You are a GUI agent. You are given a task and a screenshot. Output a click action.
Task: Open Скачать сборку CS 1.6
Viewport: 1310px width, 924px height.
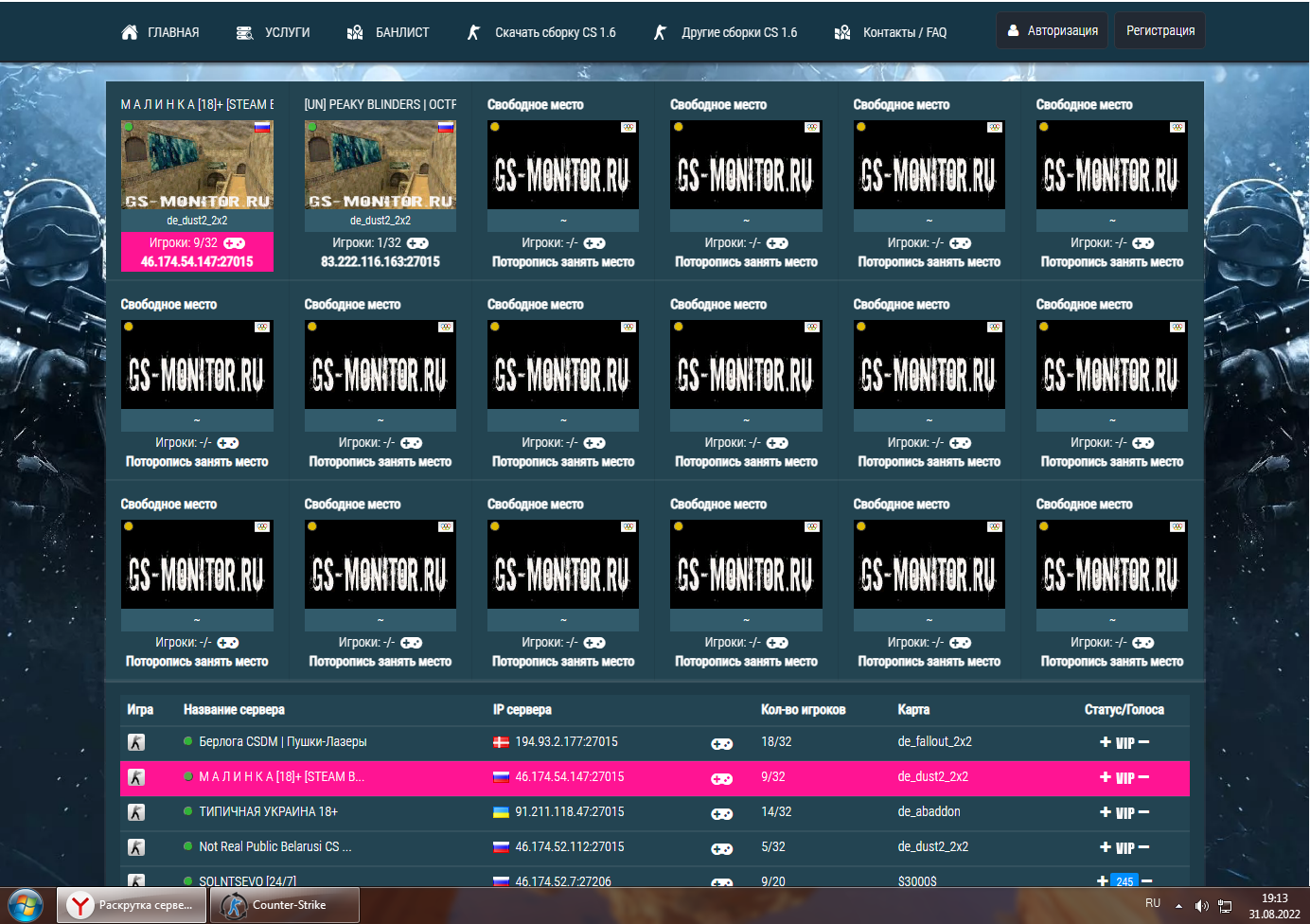click(x=540, y=32)
